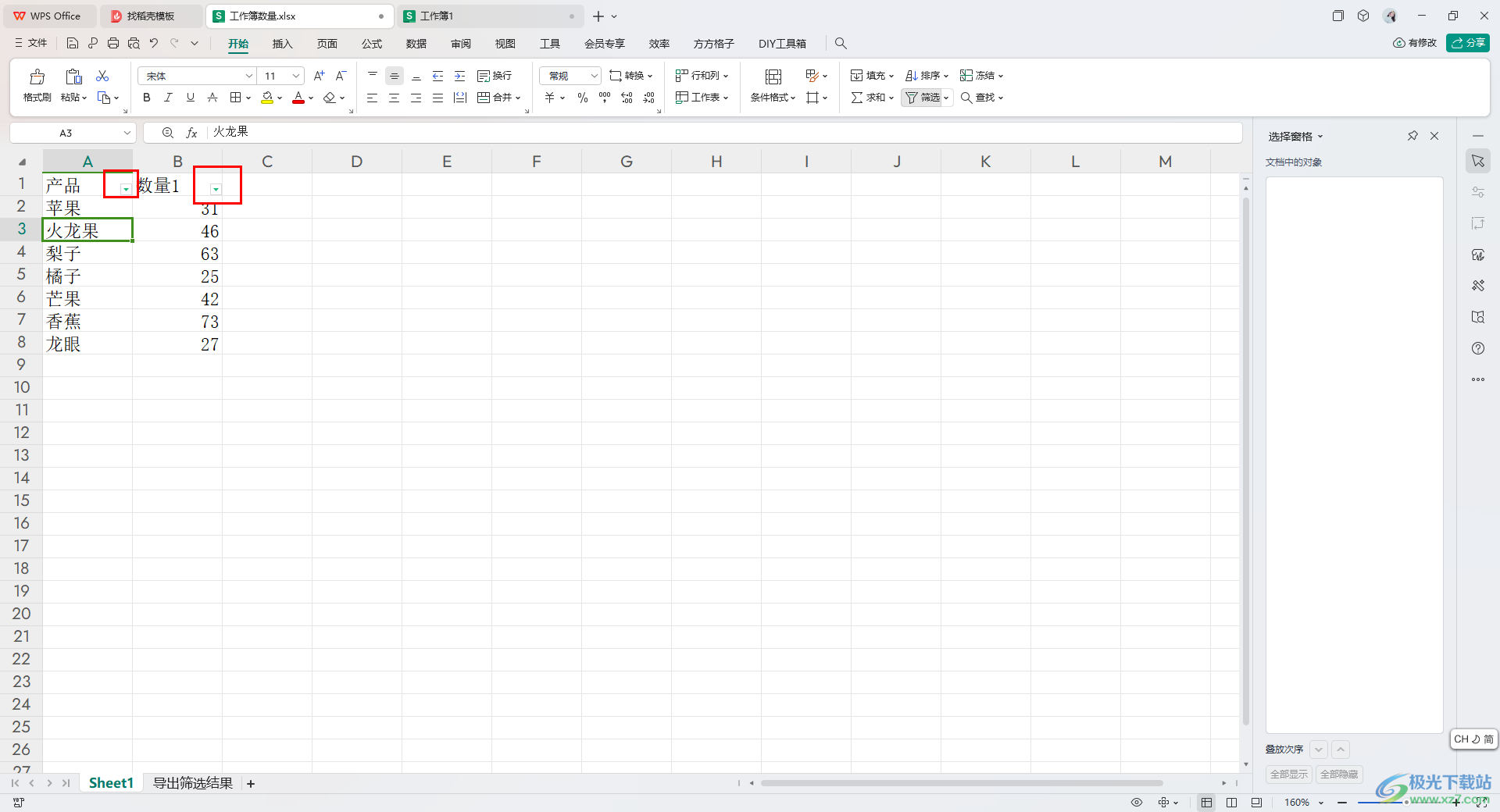Click the Conditional Formatting (条件格式) icon
This screenshot has height=812, width=1500.
pos(773,77)
